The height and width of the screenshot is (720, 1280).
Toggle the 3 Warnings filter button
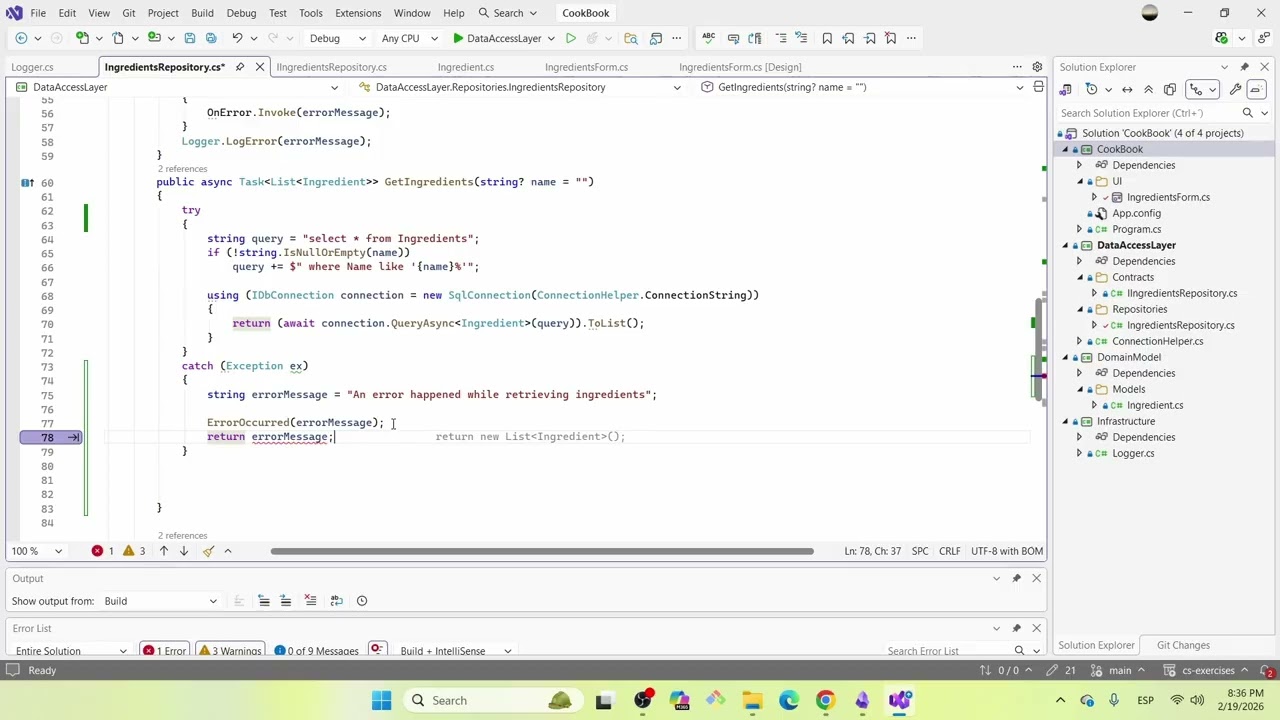click(230, 651)
